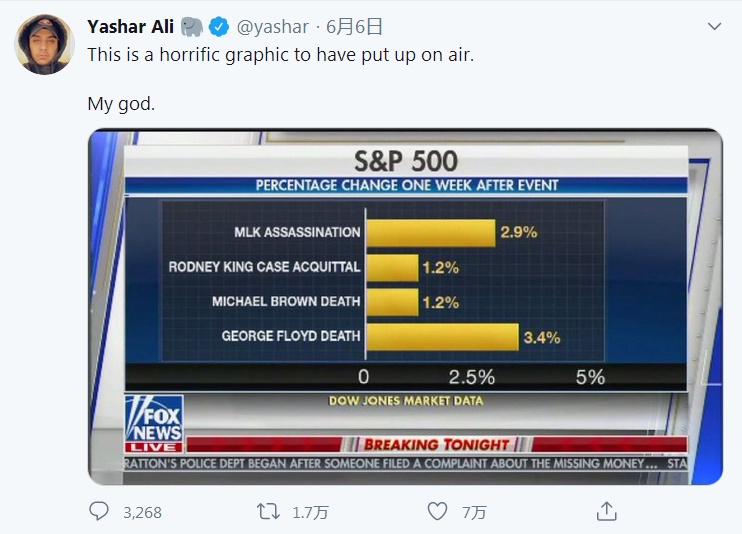This screenshot has height=534, width=742.
Task: Click the George Floyd Death bar
Action: point(442,337)
